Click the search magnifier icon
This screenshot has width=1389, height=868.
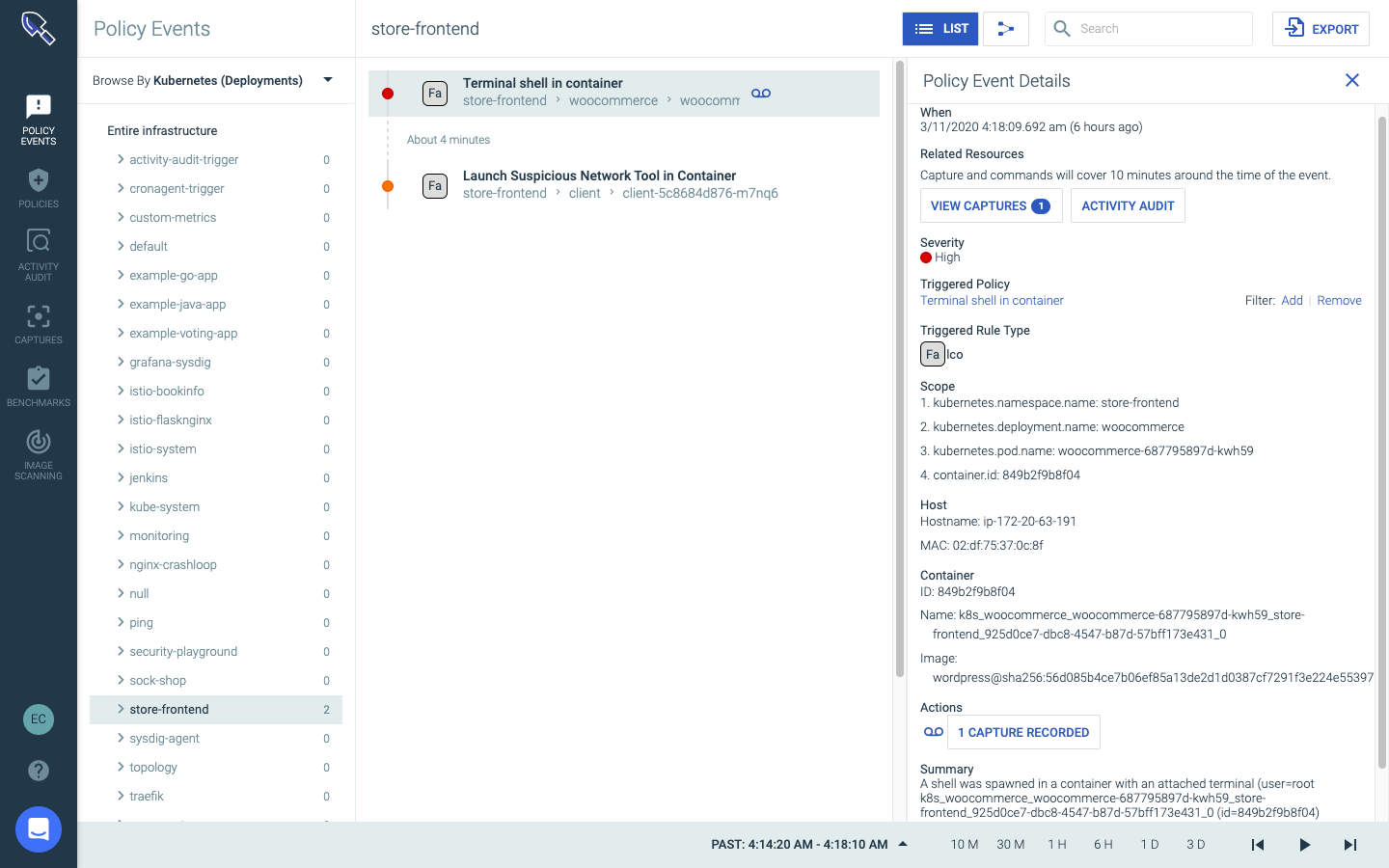point(1062,29)
